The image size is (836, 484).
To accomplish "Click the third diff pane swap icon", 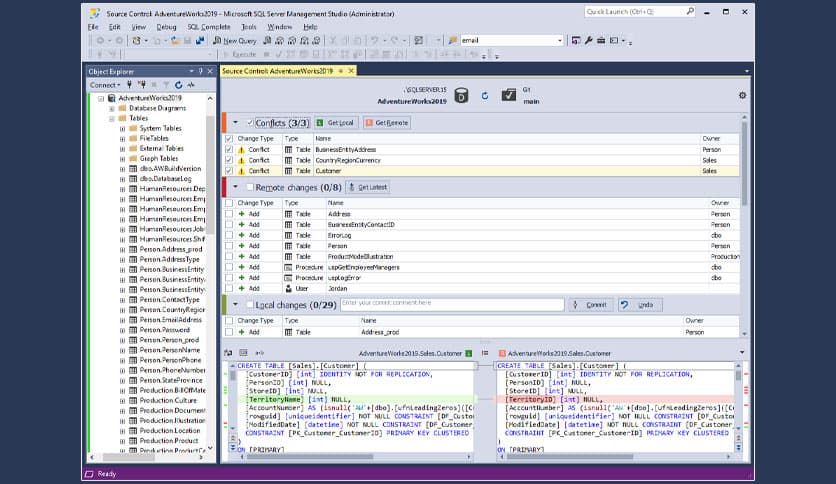I will 260,353.
